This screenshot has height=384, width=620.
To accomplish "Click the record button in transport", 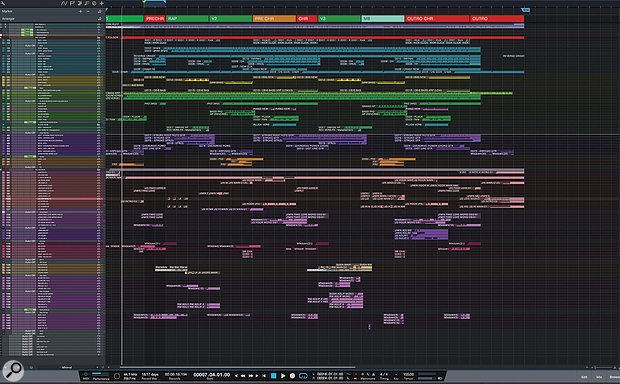I will pos(293,375).
